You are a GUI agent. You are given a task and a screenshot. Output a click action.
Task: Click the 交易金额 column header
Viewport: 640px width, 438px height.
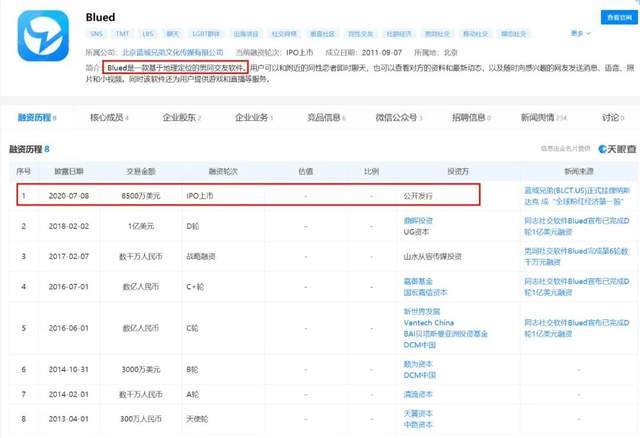pos(141,171)
